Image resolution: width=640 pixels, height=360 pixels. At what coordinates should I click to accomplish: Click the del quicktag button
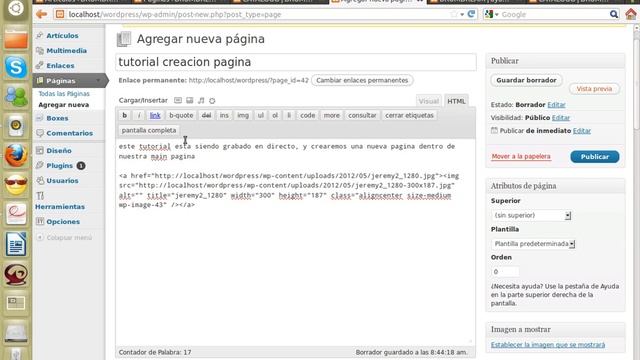pos(207,116)
